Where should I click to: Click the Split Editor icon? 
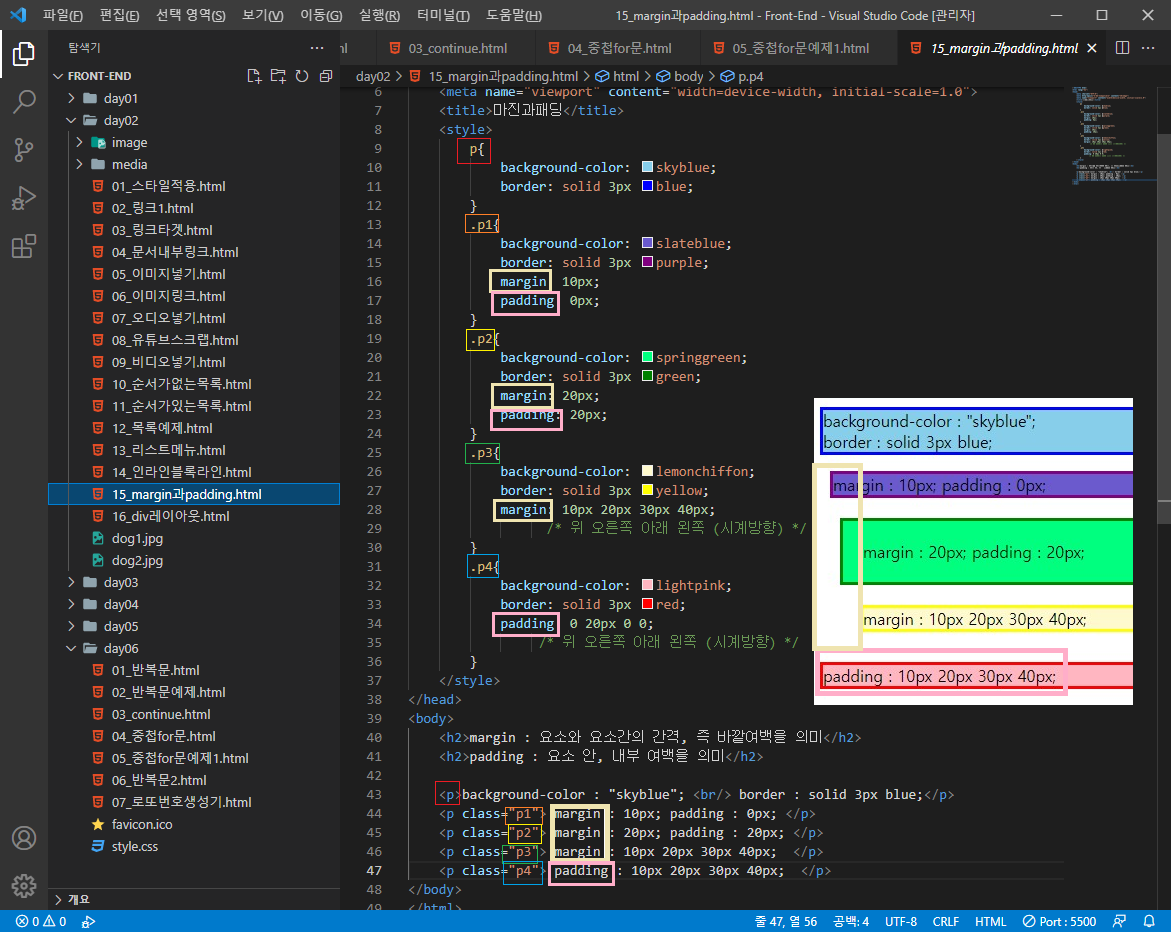click(x=1122, y=48)
